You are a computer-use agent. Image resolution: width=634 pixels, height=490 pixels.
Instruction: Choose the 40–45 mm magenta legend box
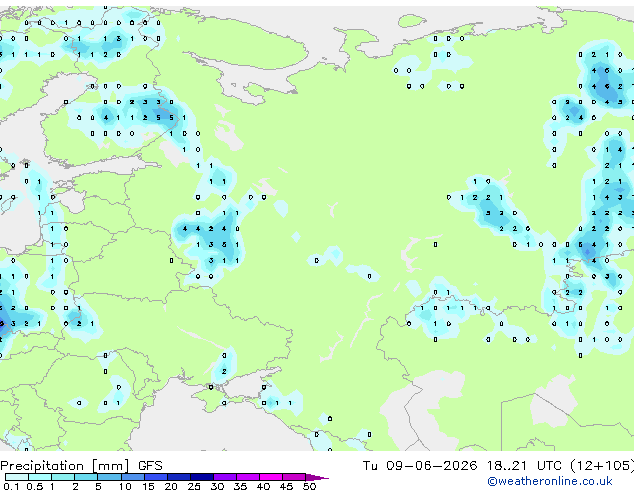point(271,477)
